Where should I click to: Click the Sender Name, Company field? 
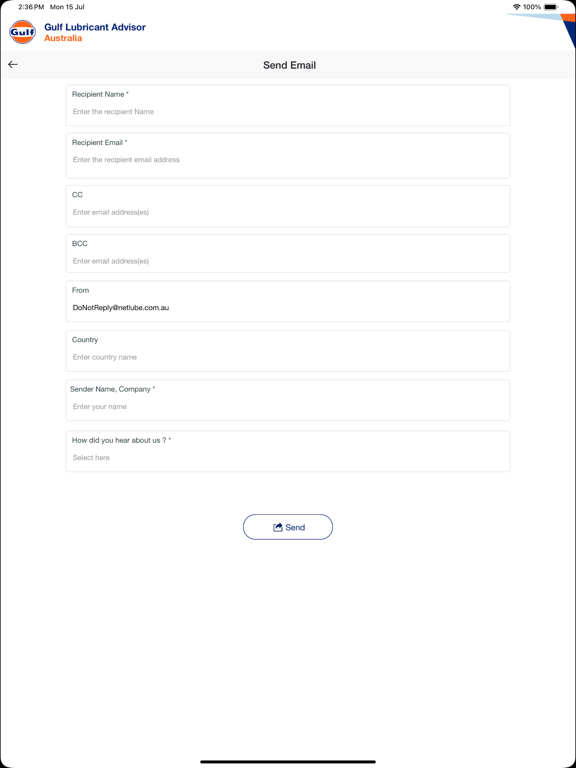(288, 400)
